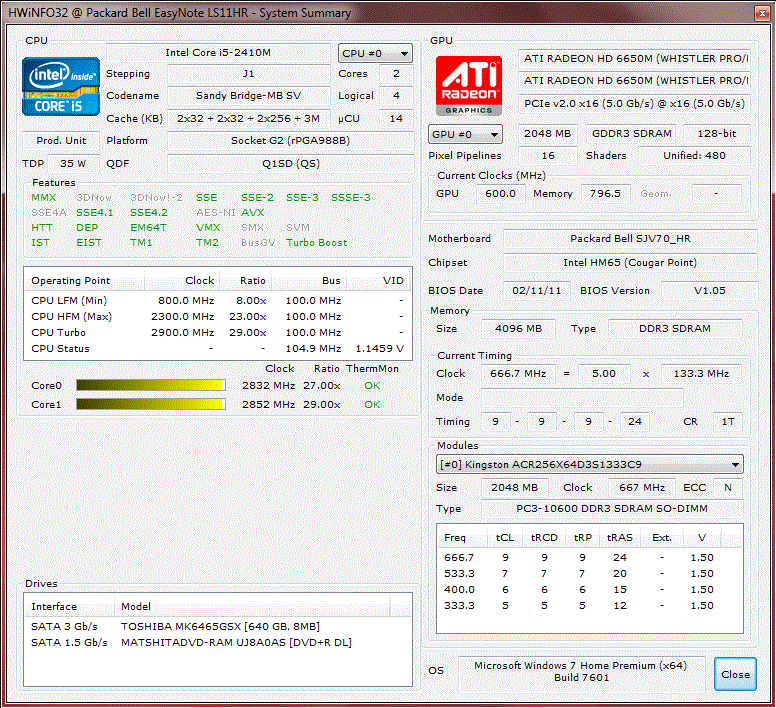
Task: Click the Socket G2 (rPGA988B) platform field
Action: click(291, 141)
